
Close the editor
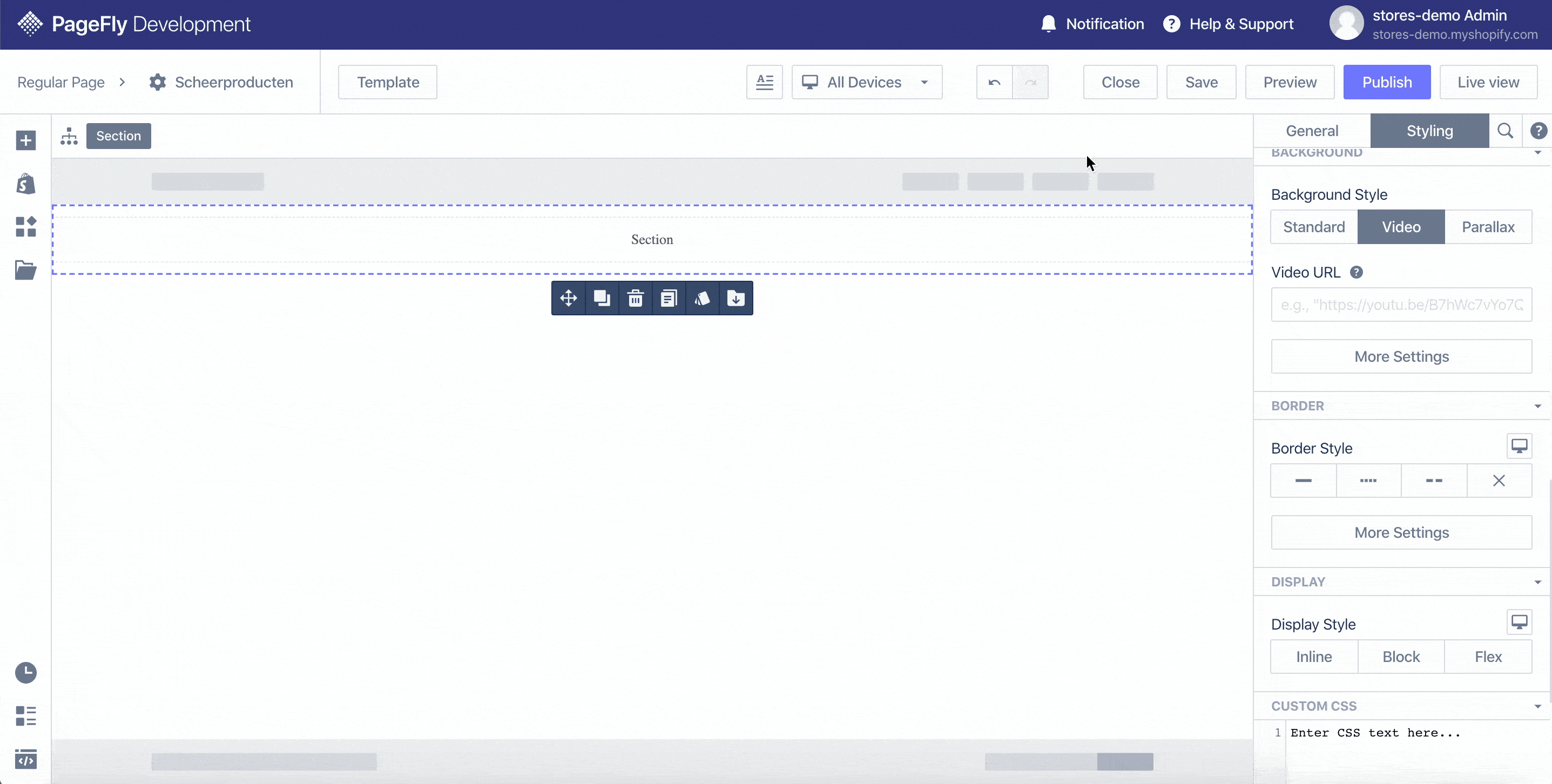point(1120,82)
